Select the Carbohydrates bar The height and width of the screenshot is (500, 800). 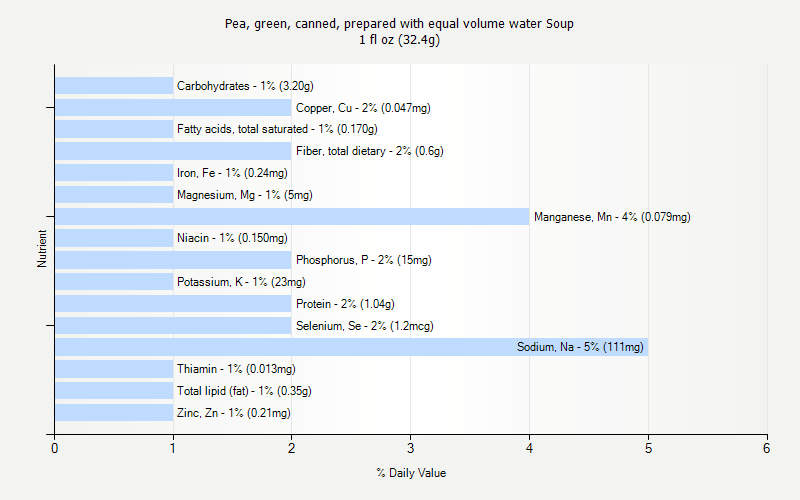click(x=114, y=86)
